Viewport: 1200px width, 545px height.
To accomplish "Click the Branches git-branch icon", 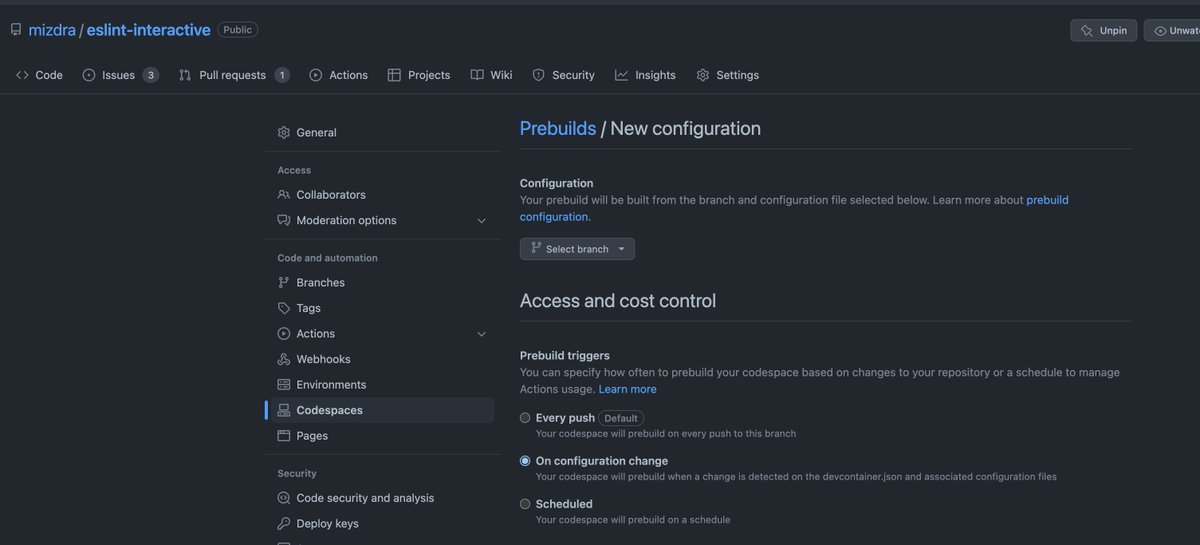I will tap(284, 283).
